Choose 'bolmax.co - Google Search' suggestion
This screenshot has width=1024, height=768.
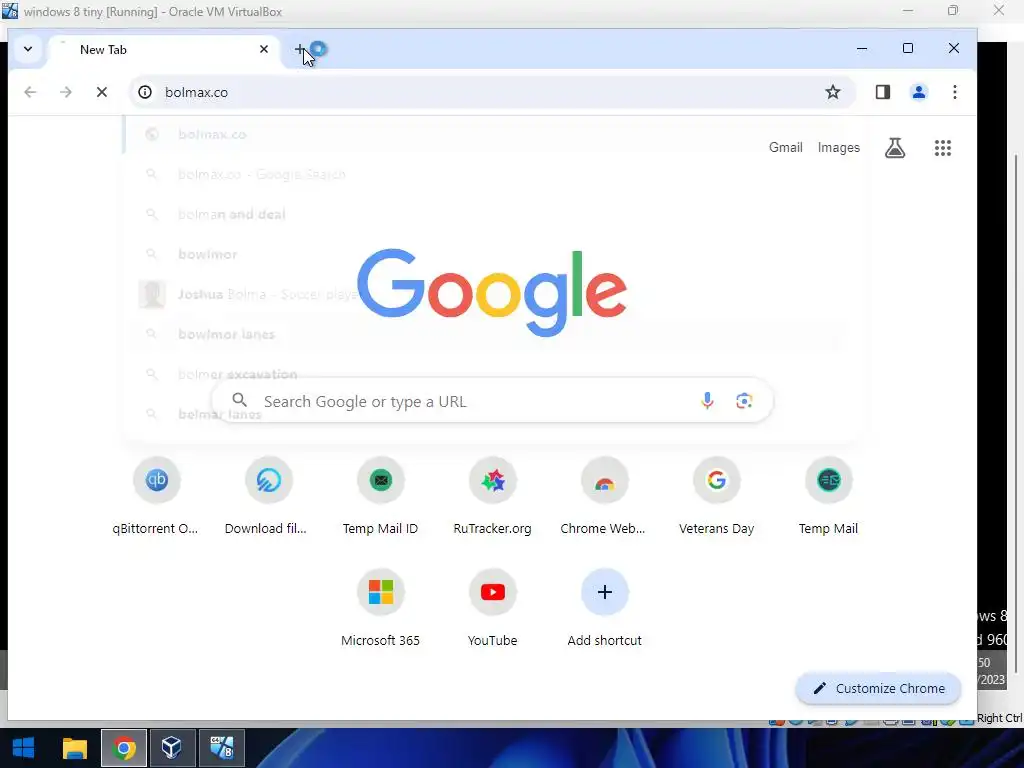tap(490, 174)
